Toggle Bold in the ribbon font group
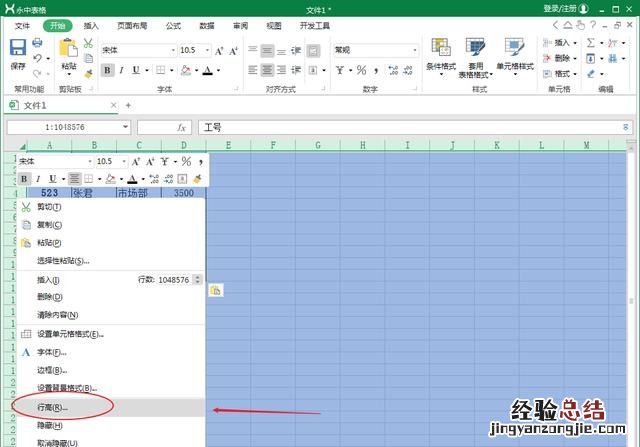Viewport: 640px width, 447px height. coord(107,70)
